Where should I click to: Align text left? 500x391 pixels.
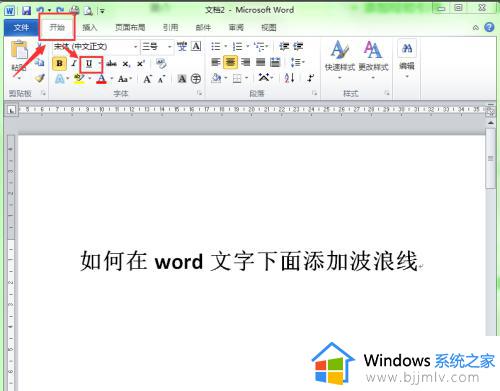coord(216,62)
